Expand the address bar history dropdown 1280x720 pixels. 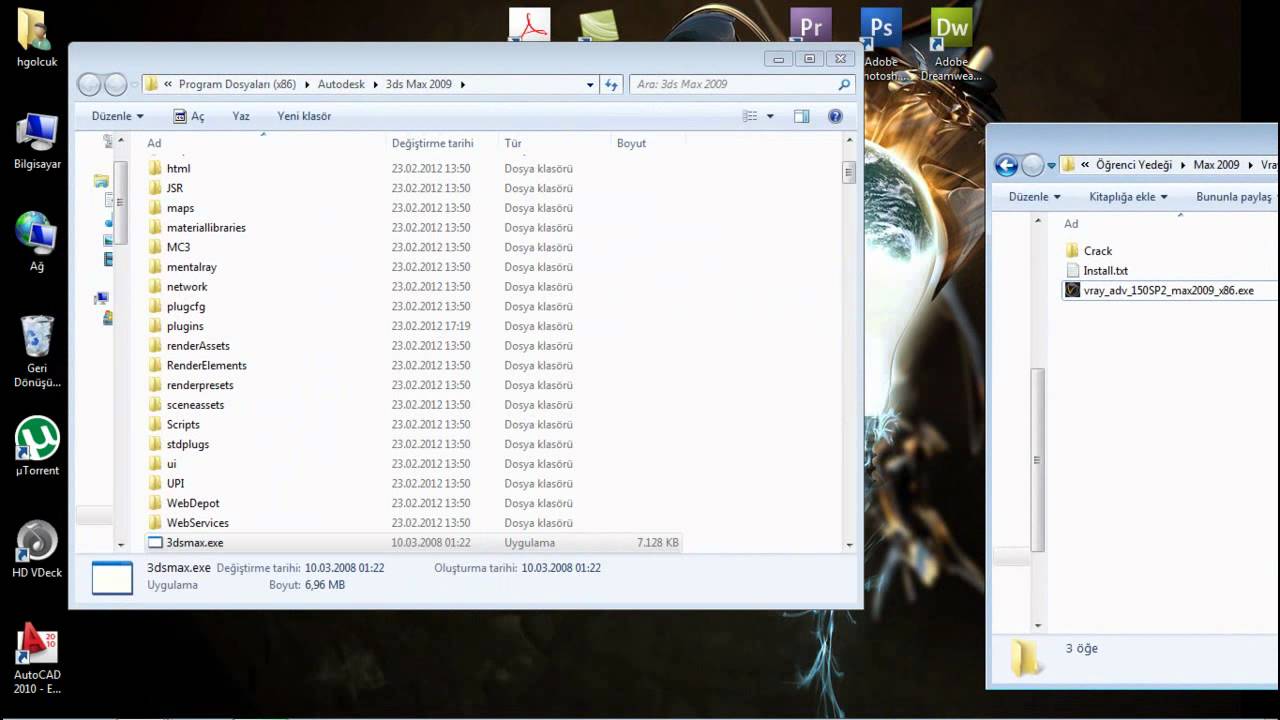tap(590, 85)
